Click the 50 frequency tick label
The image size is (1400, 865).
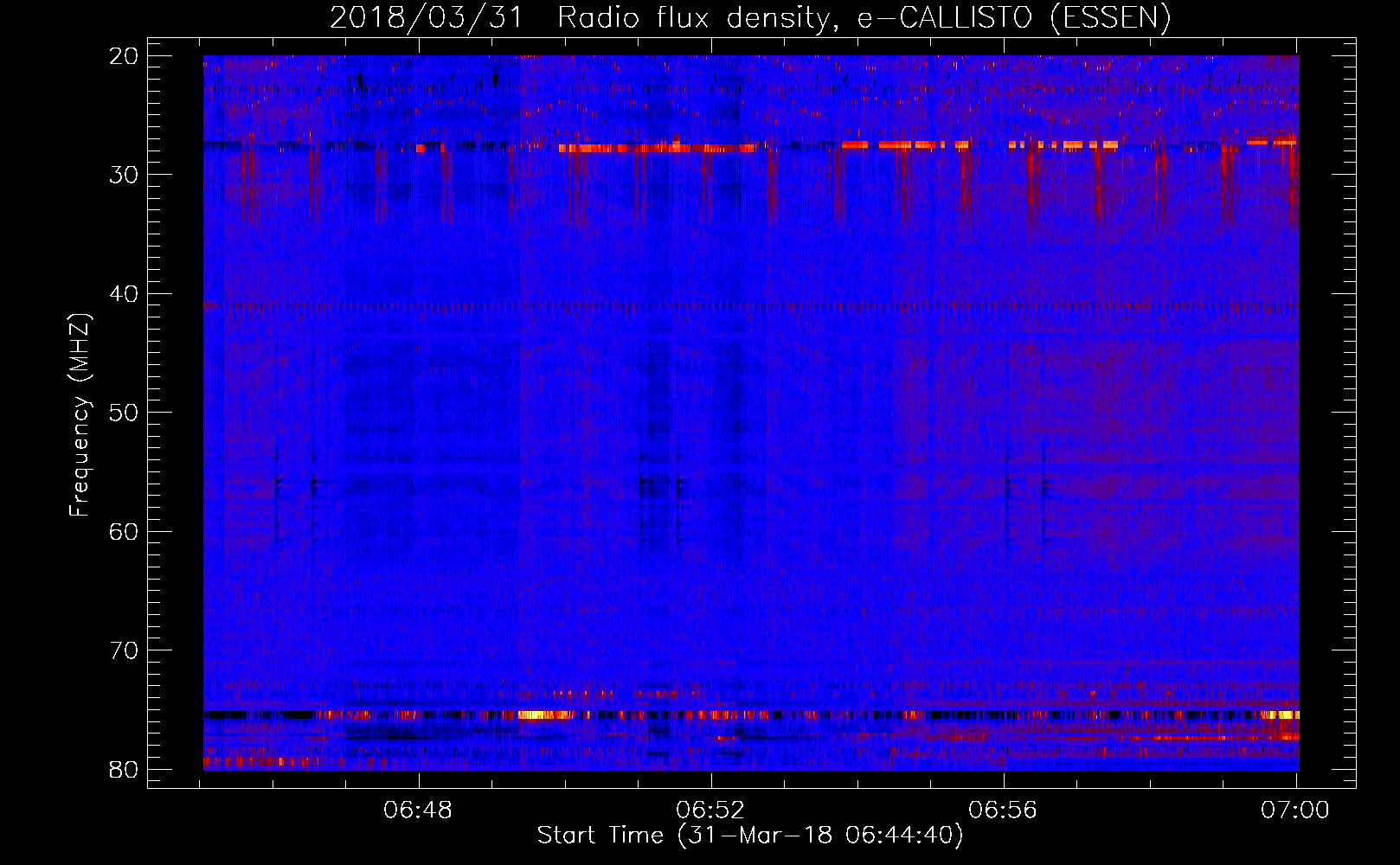[x=124, y=413]
